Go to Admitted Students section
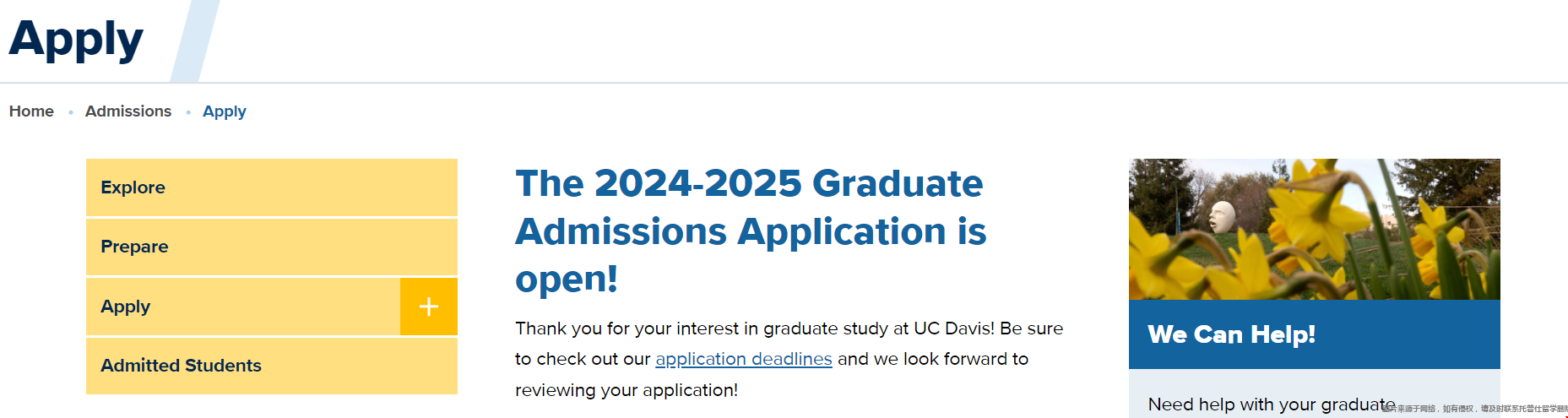 272,366
